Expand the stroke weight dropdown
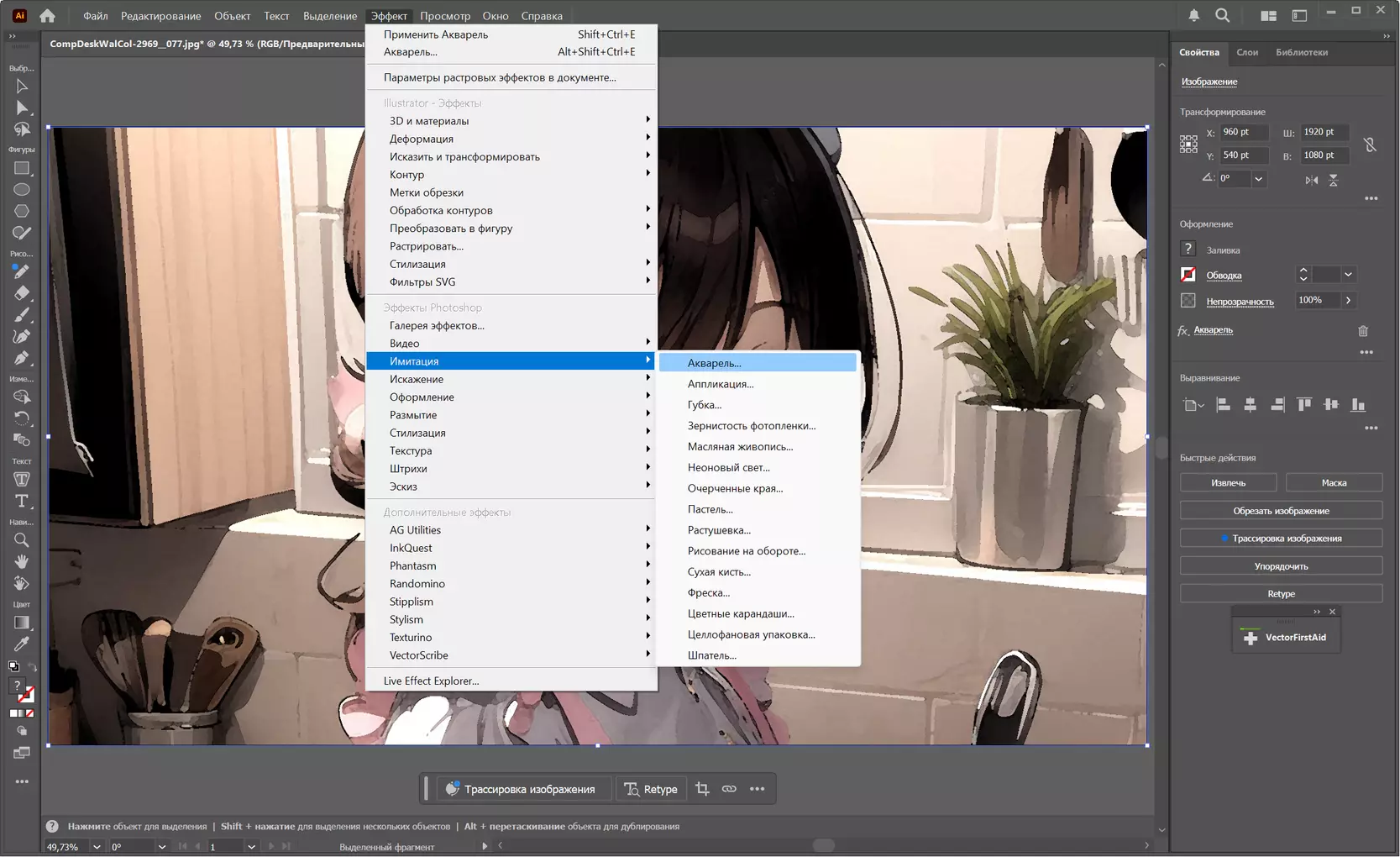This screenshot has height=857, width=1400. click(x=1348, y=275)
